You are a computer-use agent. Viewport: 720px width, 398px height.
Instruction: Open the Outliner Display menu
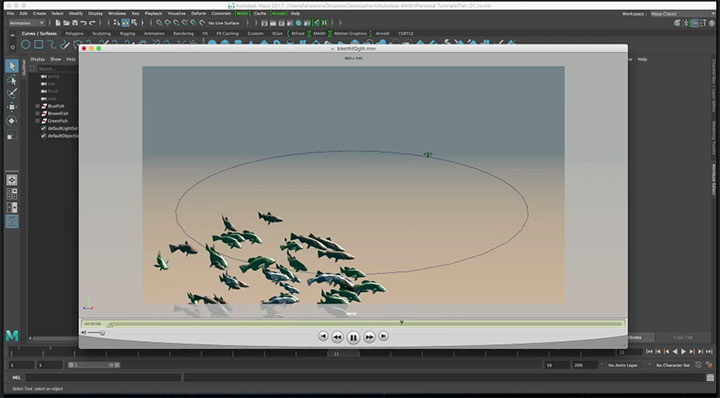point(38,59)
